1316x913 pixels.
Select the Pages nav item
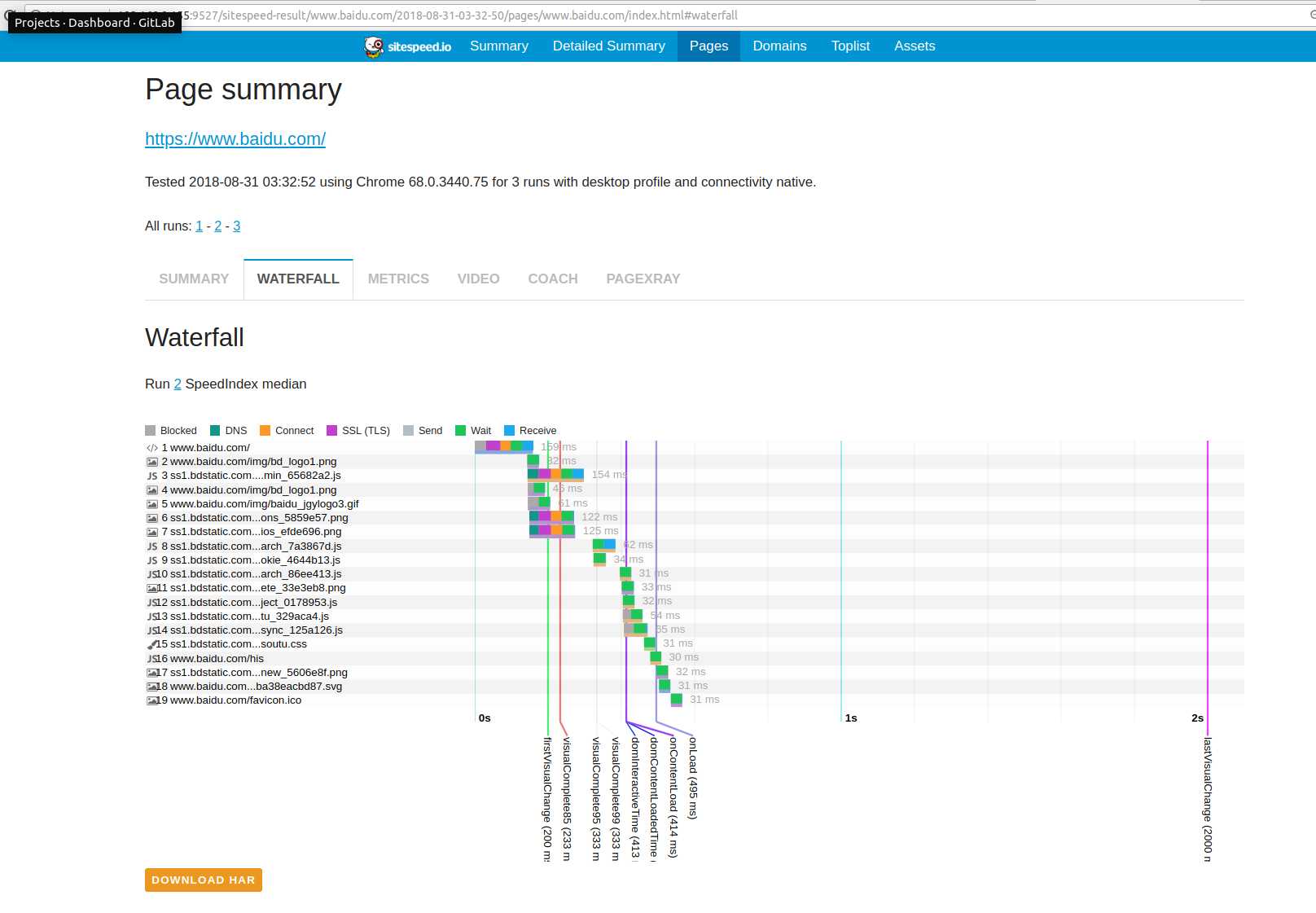tap(708, 46)
